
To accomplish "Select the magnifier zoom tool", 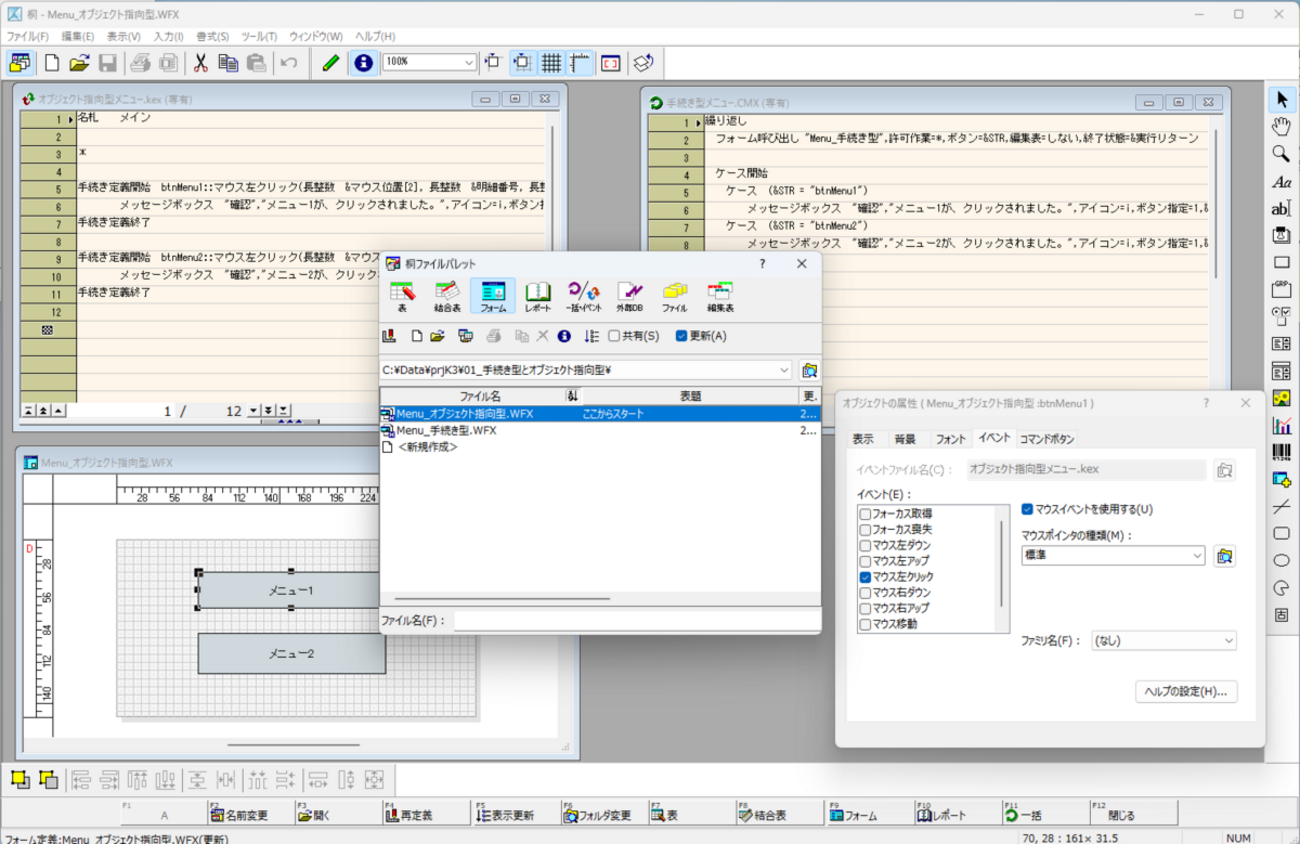I will 1281,154.
